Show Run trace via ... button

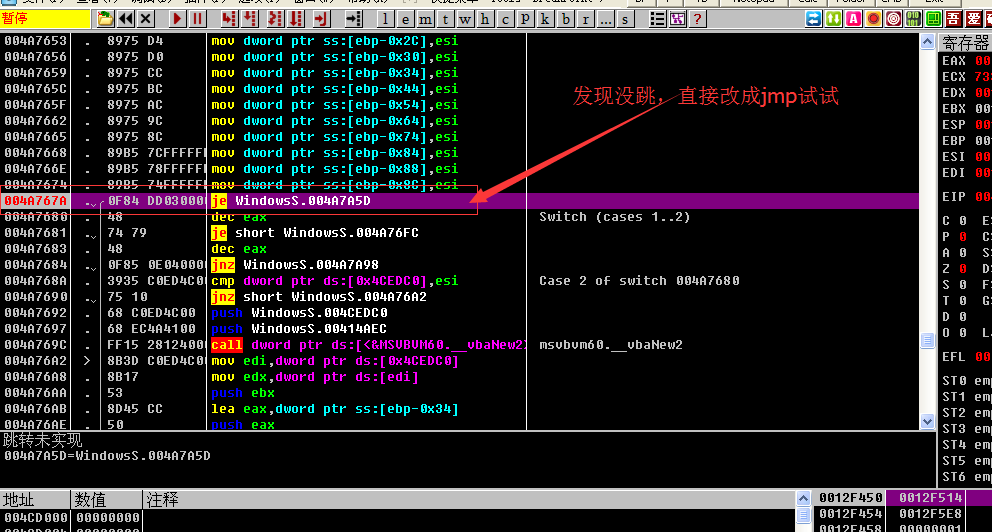click(605, 19)
